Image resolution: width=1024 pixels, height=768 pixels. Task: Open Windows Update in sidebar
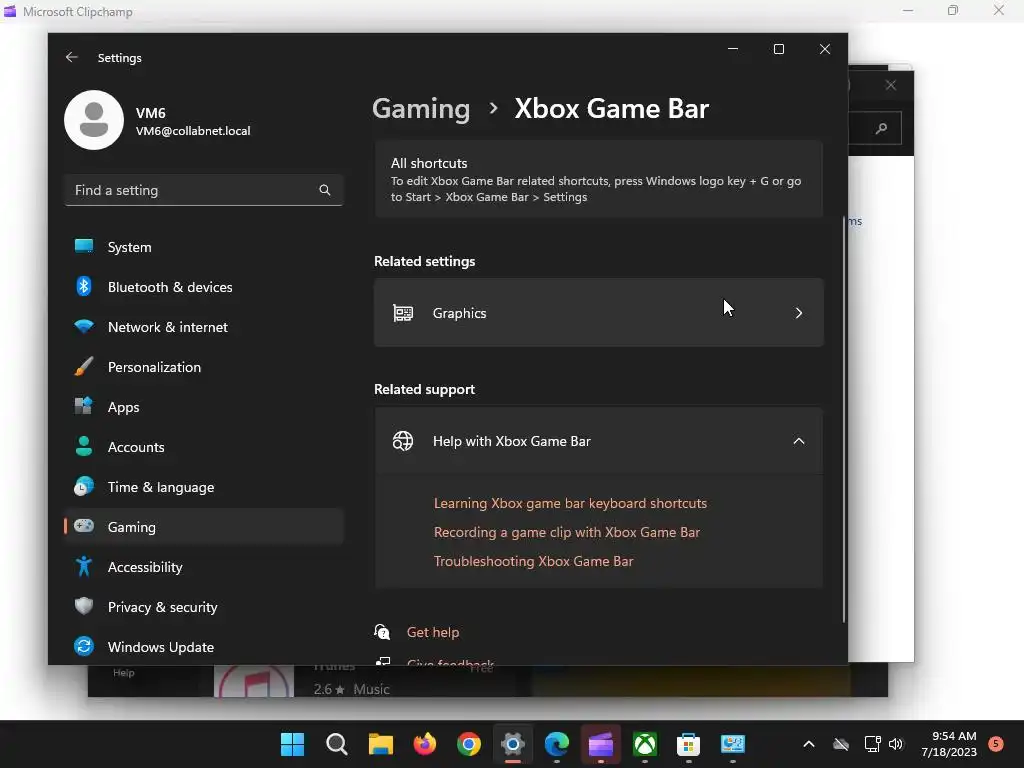pos(204,647)
